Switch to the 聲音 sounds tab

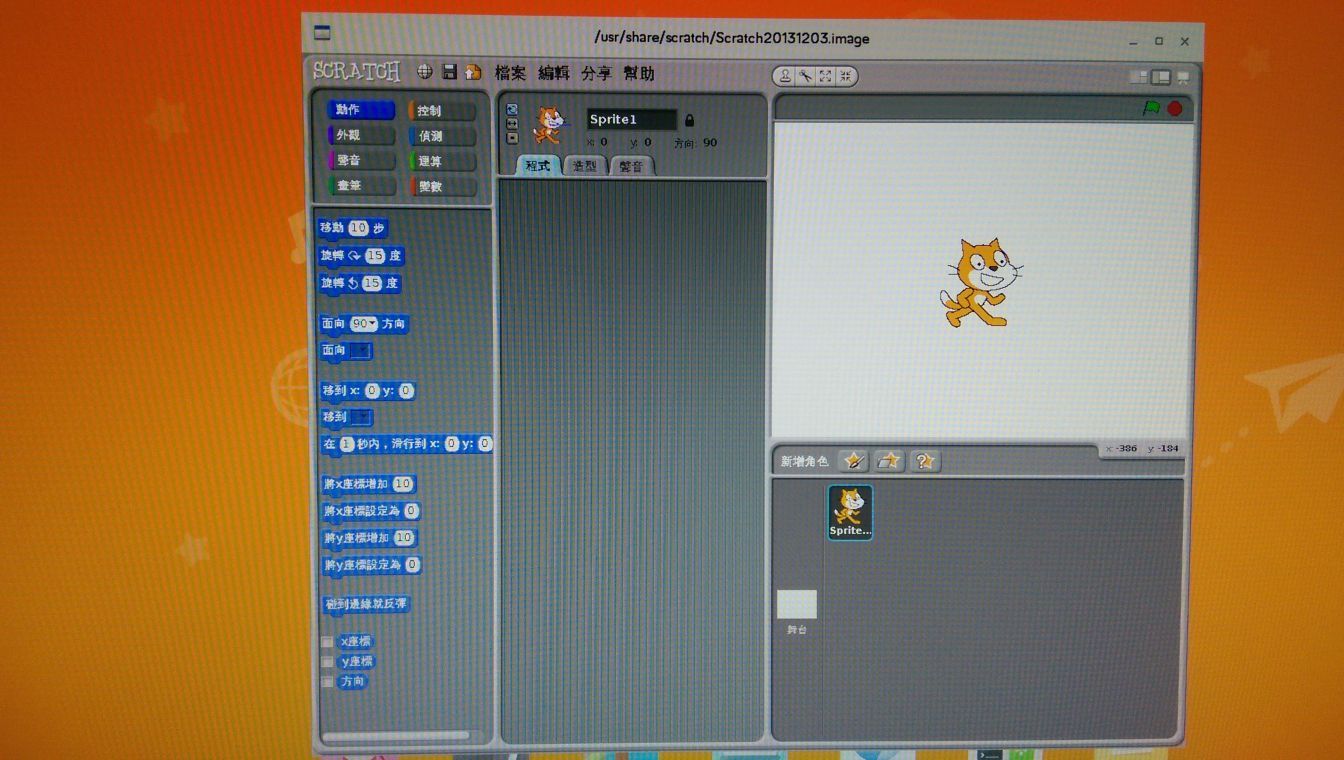(x=631, y=166)
